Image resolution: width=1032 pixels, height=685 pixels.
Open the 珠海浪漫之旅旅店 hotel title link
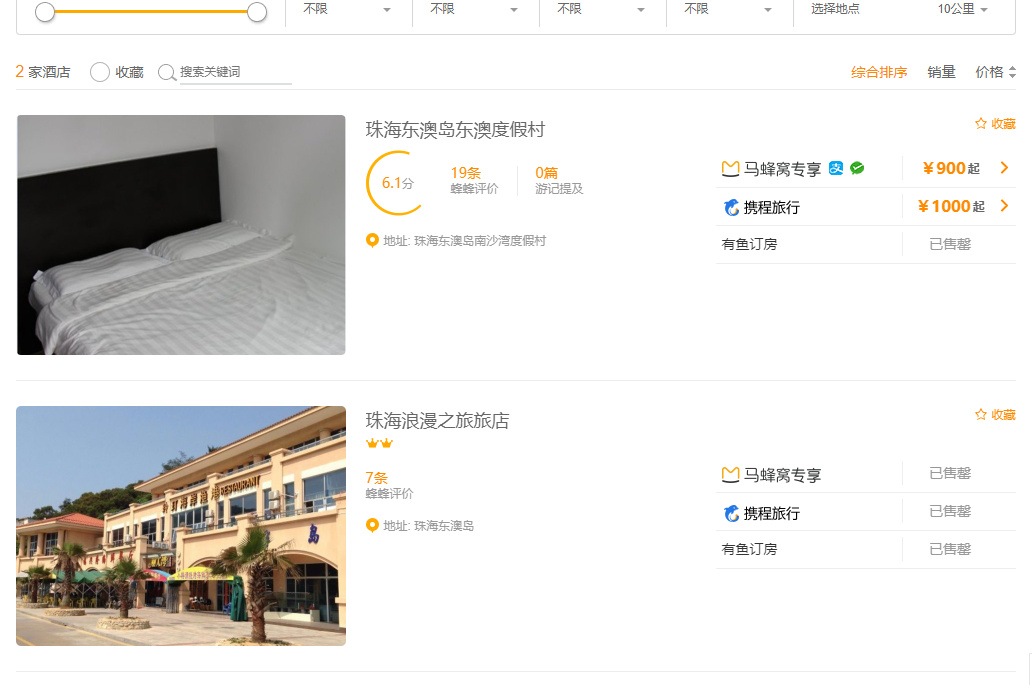coord(437,420)
